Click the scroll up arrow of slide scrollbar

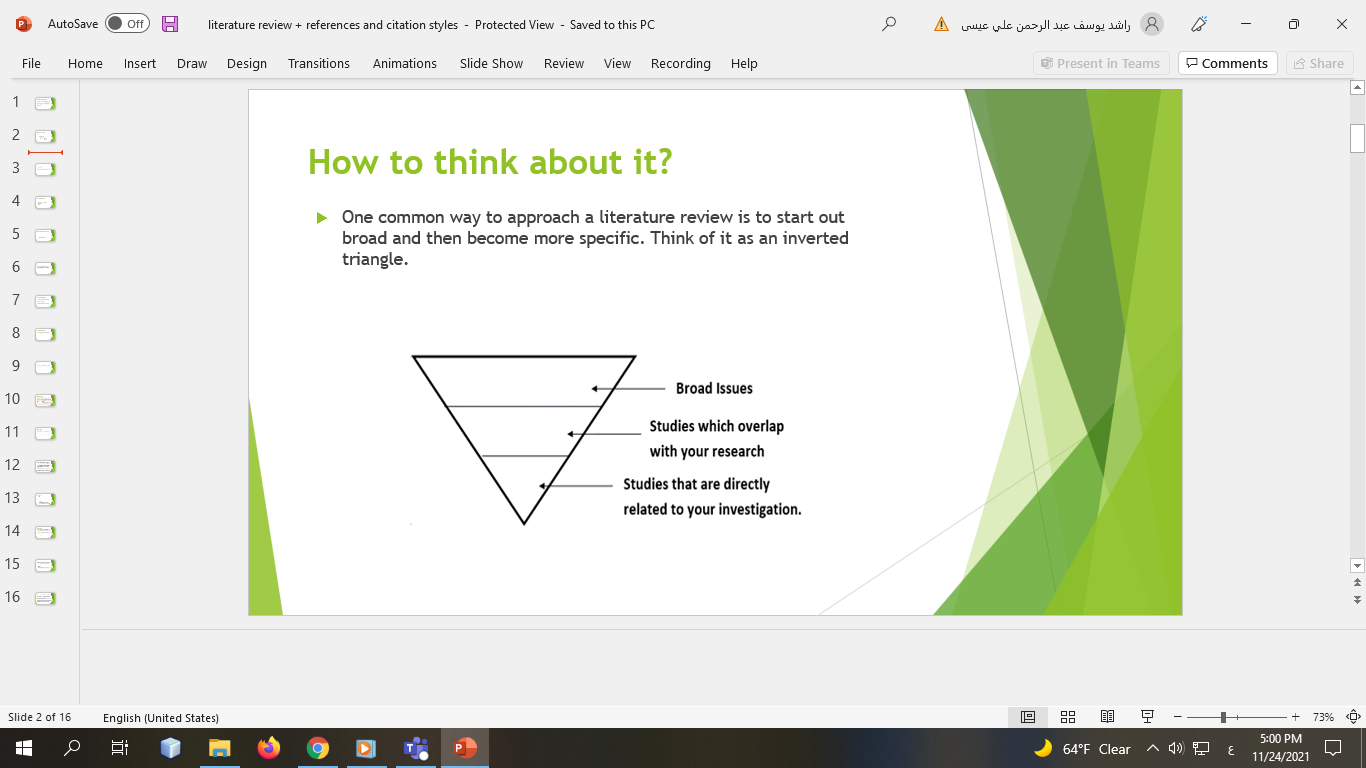[x=1357, y=88]
